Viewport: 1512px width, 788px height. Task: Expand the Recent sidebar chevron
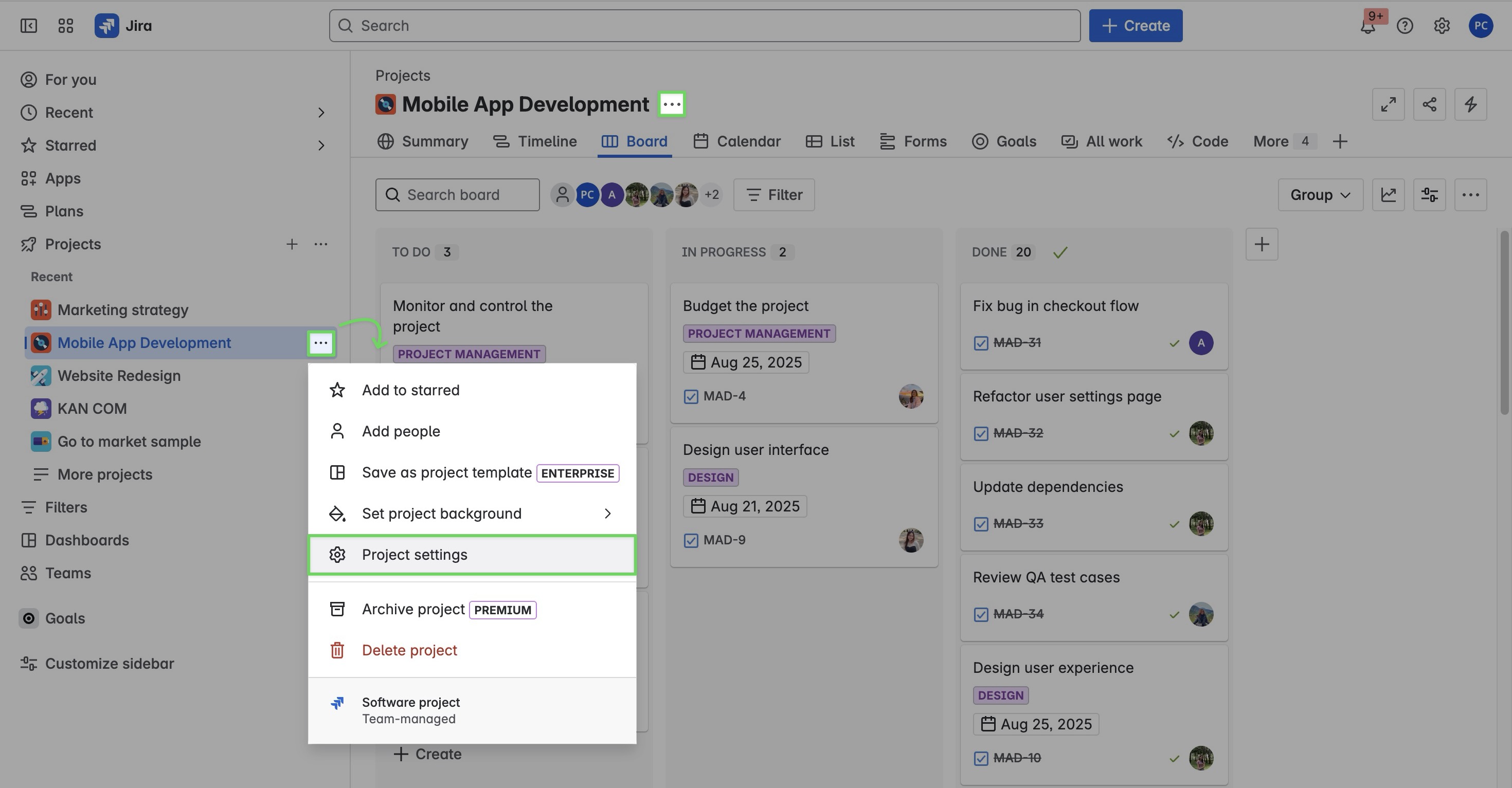(x=320, y=113)
